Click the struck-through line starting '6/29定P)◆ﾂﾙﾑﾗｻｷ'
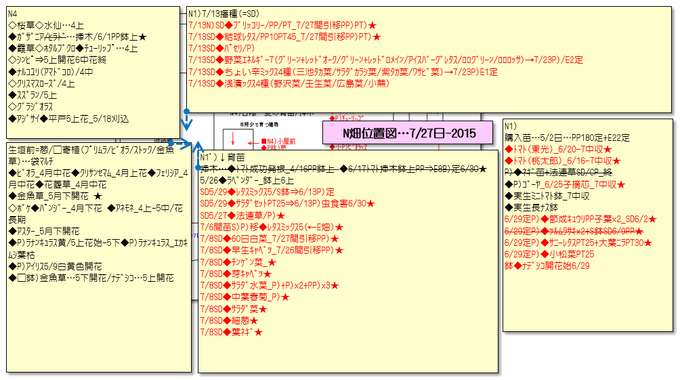Viewport: 680px width, 380px height. 574,232
